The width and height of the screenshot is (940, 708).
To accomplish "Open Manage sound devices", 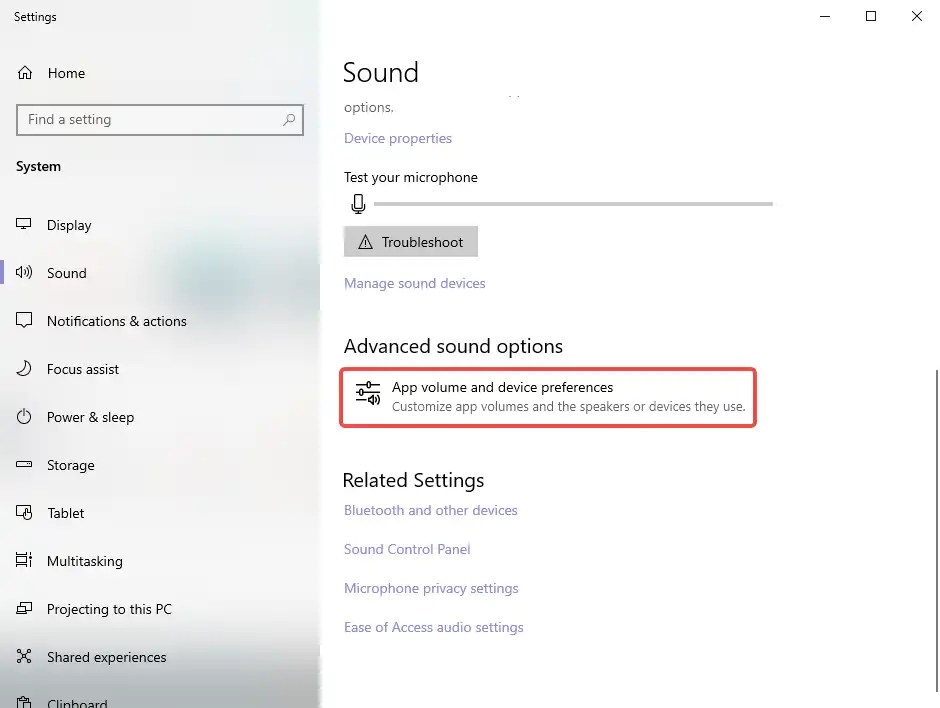I will click(x=414, y=283).
